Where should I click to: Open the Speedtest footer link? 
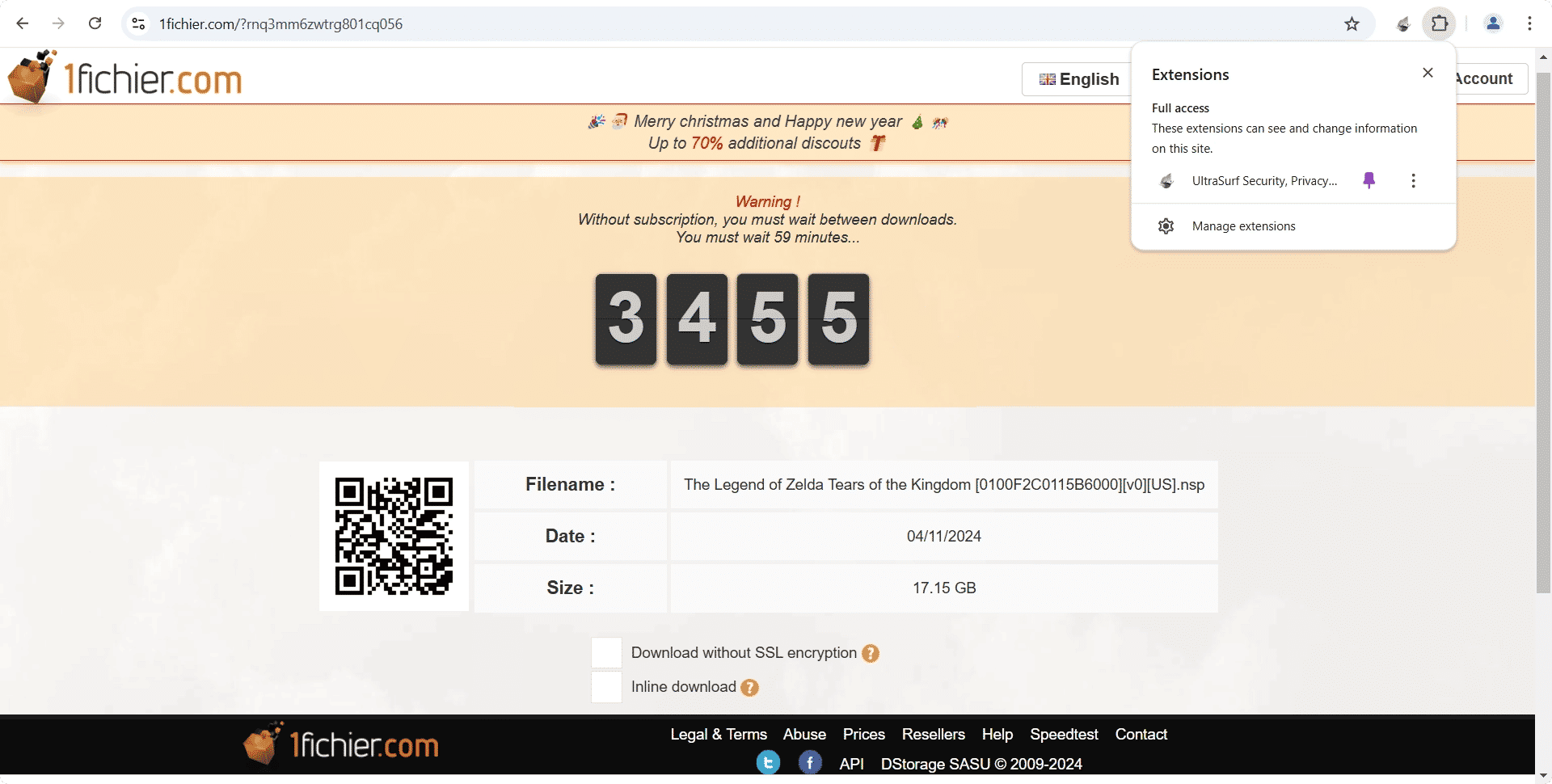[1064, 734]
